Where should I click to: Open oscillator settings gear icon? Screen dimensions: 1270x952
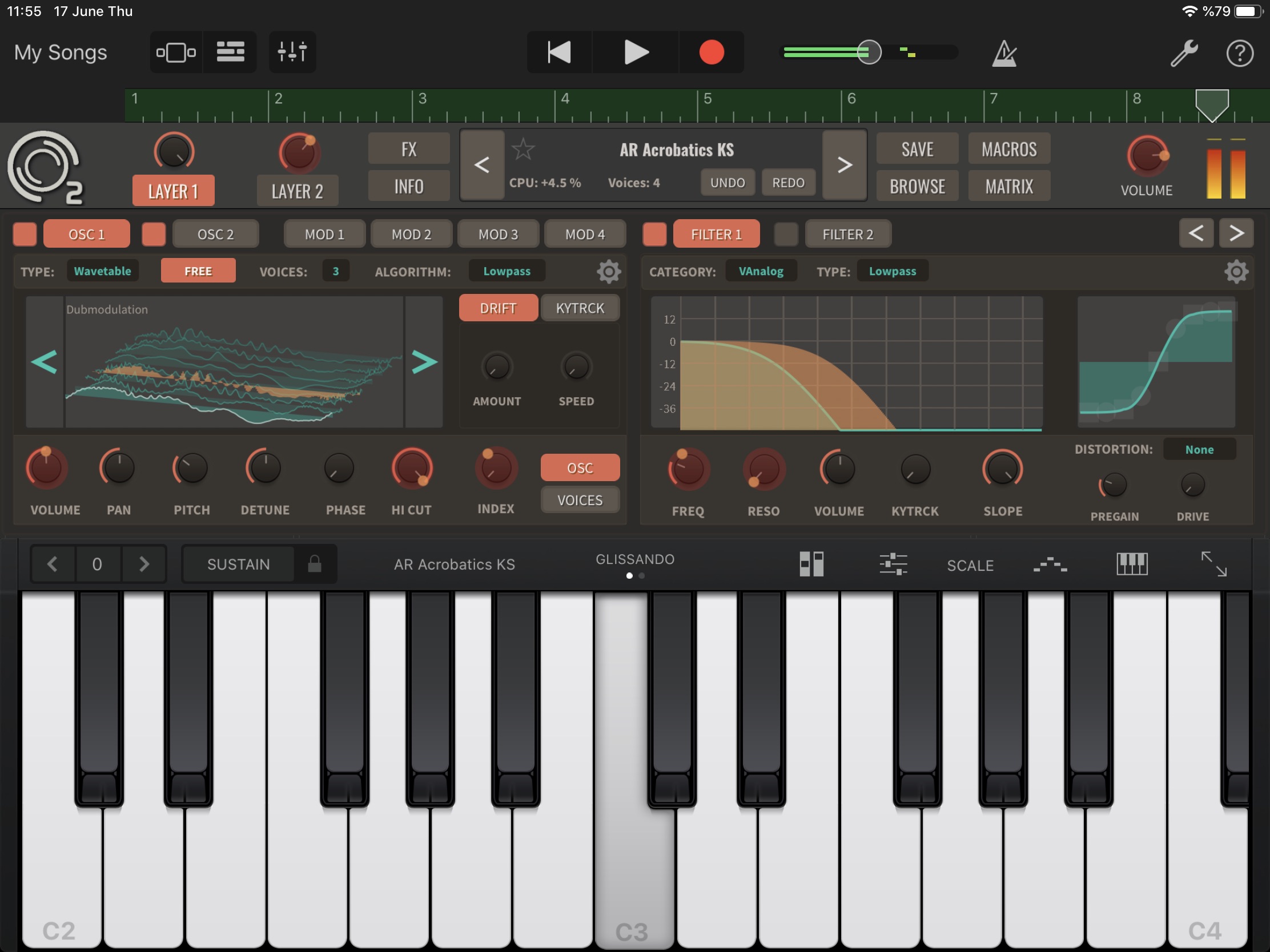[609, 272]
